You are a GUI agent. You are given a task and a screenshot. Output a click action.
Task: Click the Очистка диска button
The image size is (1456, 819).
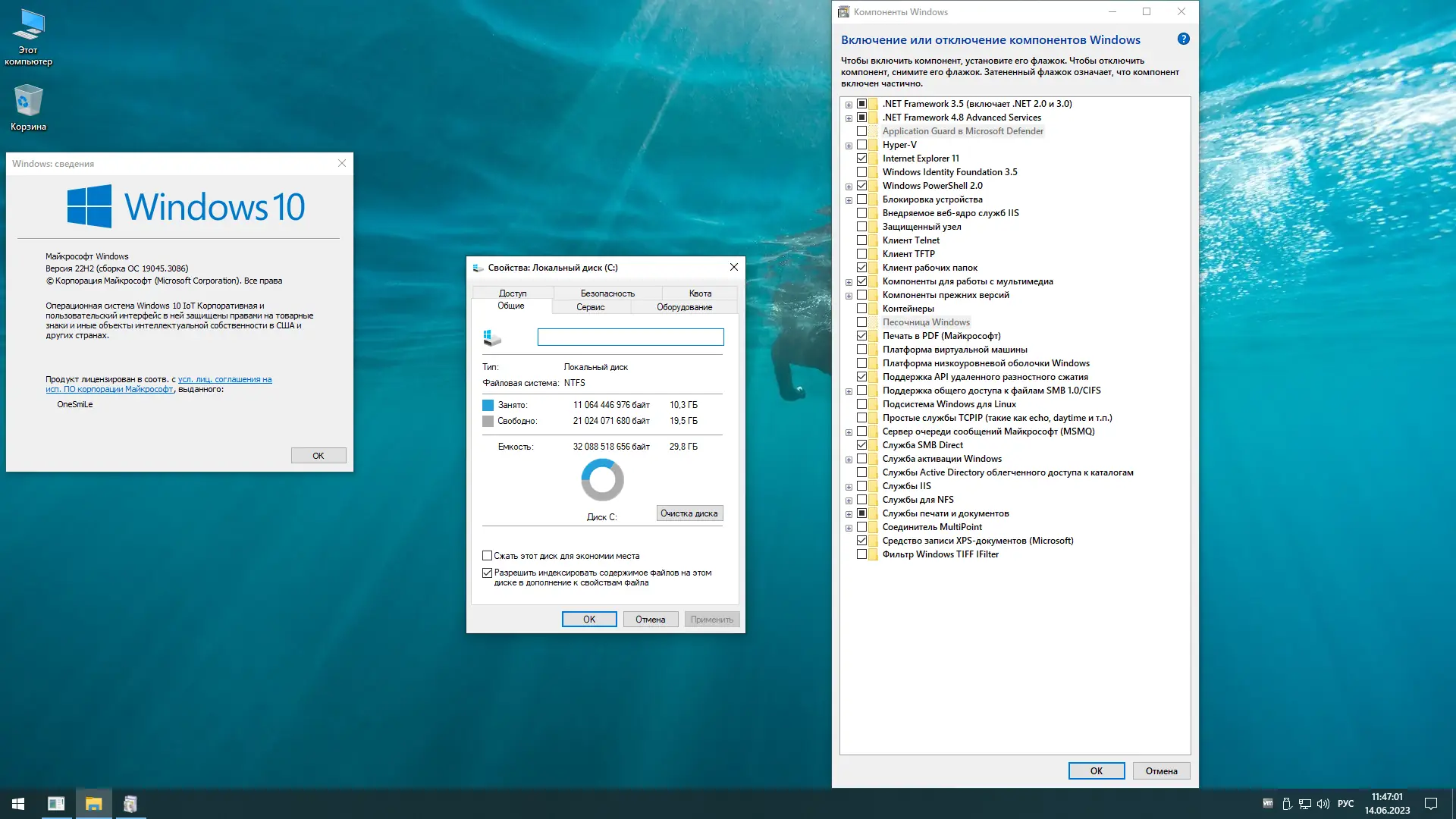tap(689, 513)
